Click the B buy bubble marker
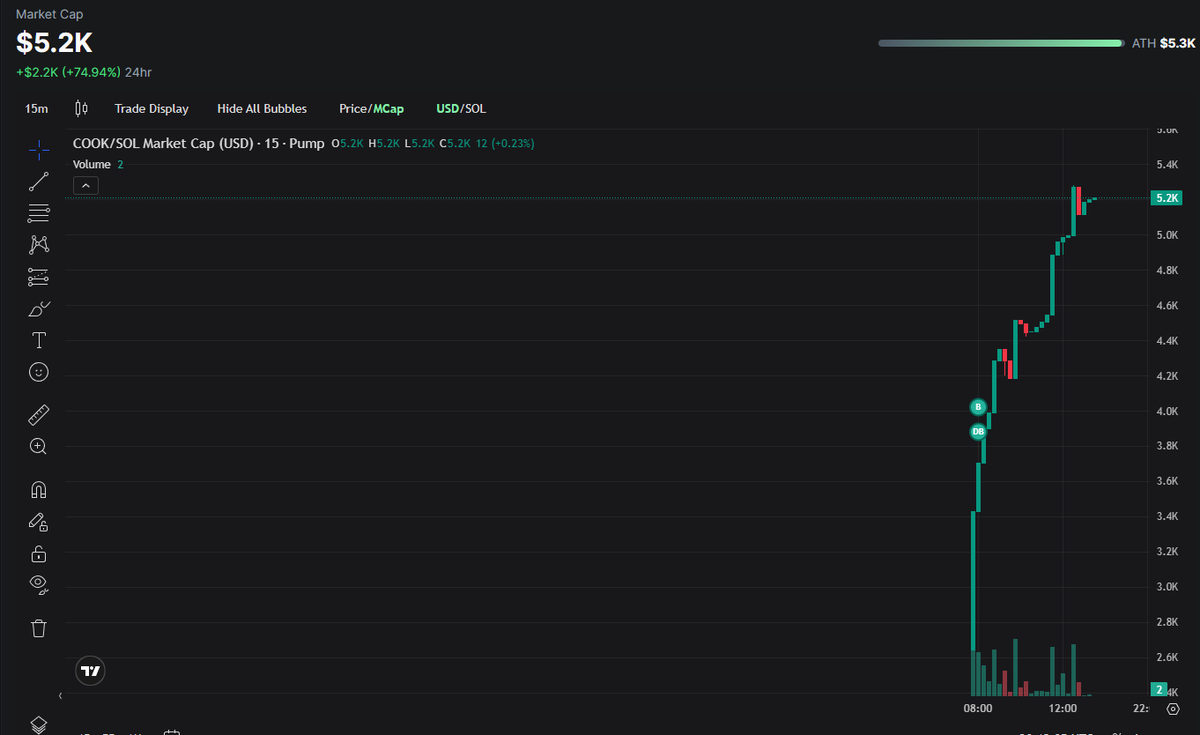The height and width of the screenshot is (735, 1200). point(978,406)
